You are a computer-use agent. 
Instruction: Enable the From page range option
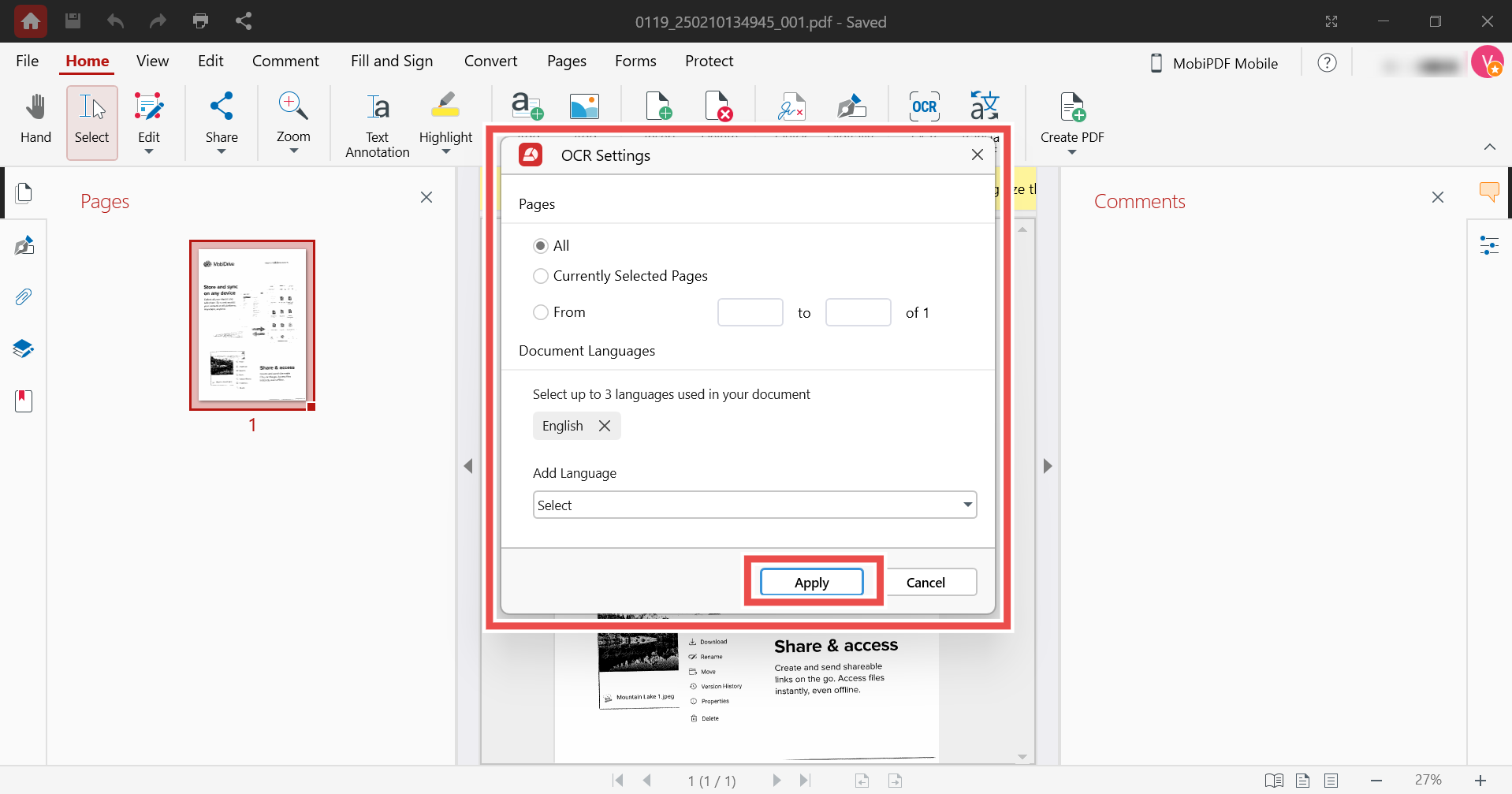click(x=541, y=312)
